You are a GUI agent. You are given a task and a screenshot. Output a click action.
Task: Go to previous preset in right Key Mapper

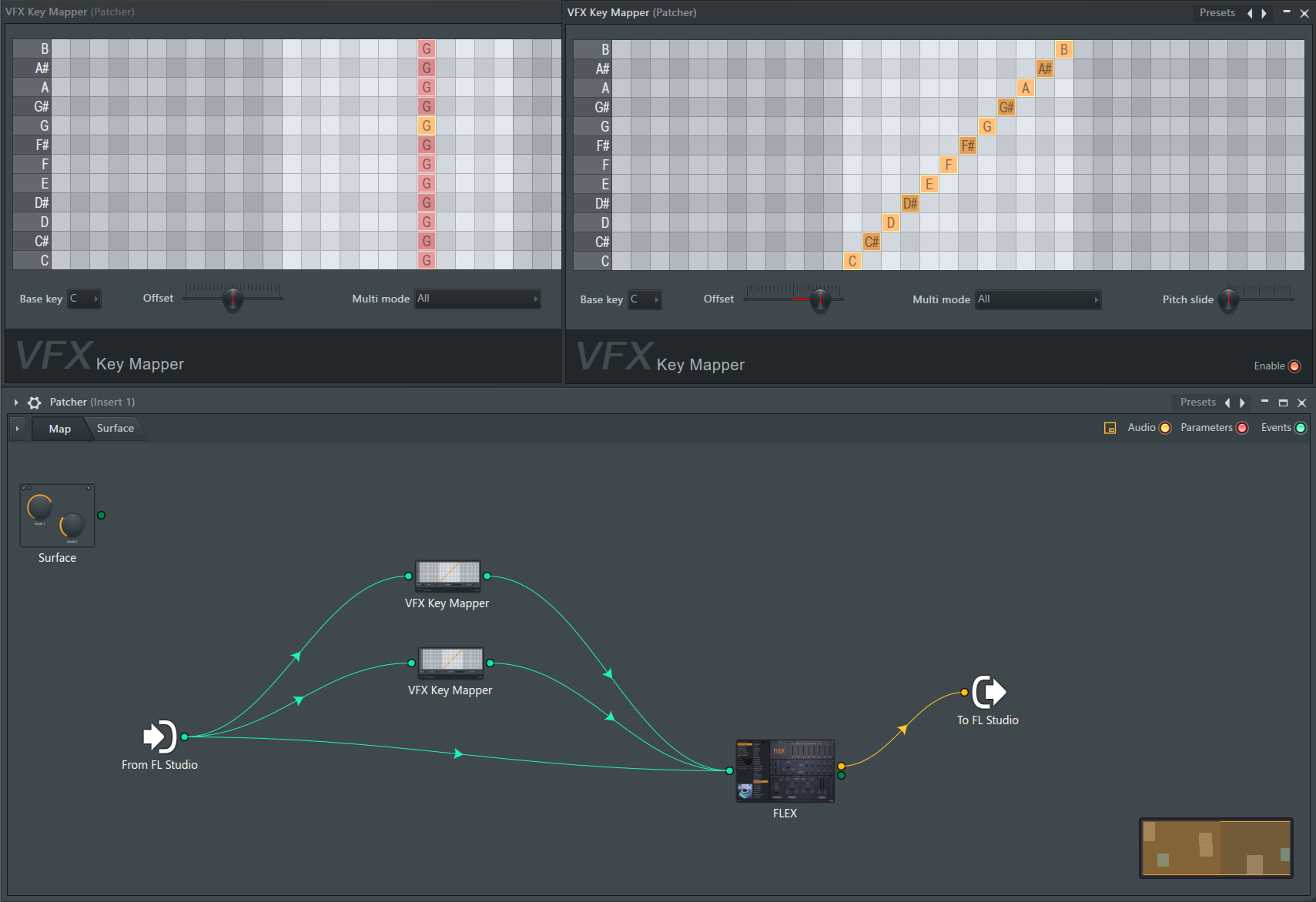click(1249, 13)
